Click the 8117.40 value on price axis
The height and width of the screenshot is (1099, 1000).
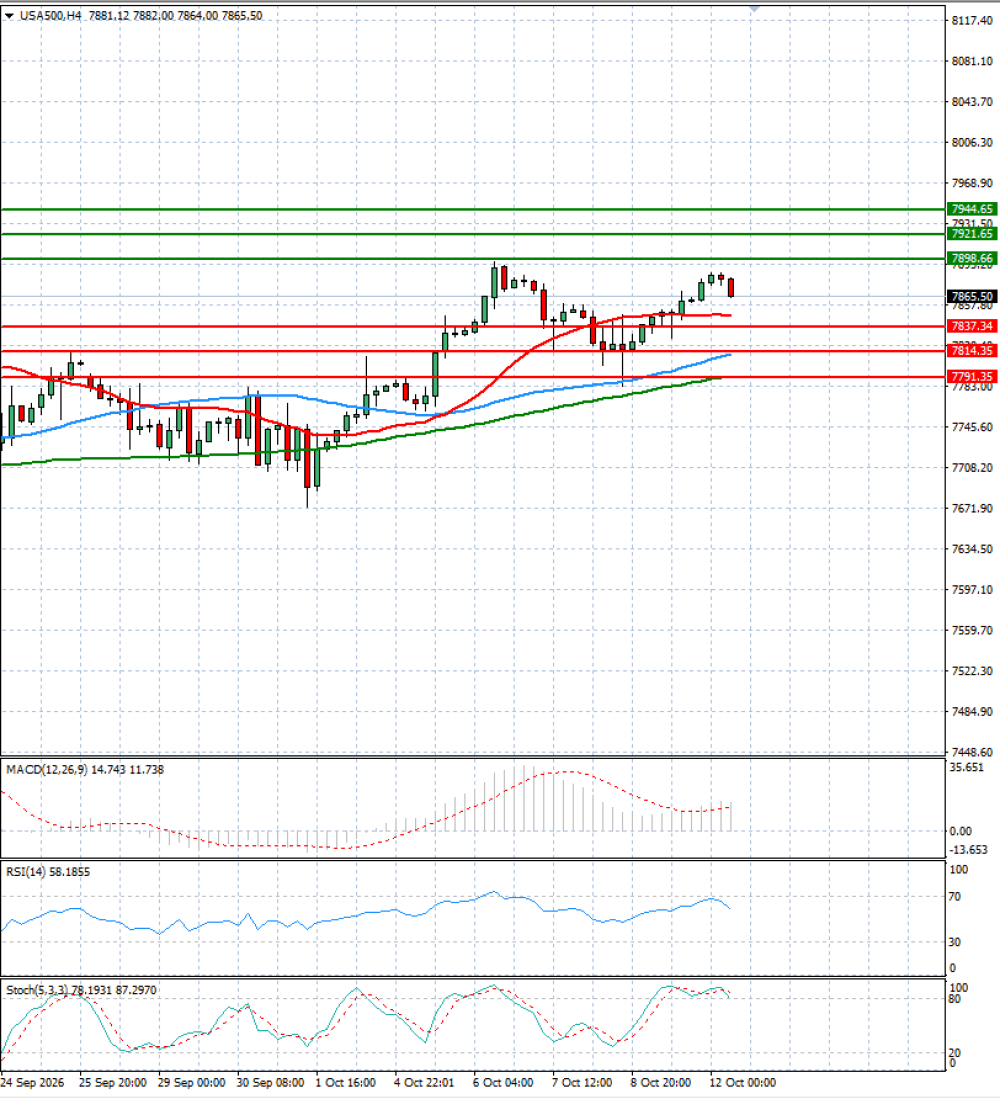coord(972,21)
